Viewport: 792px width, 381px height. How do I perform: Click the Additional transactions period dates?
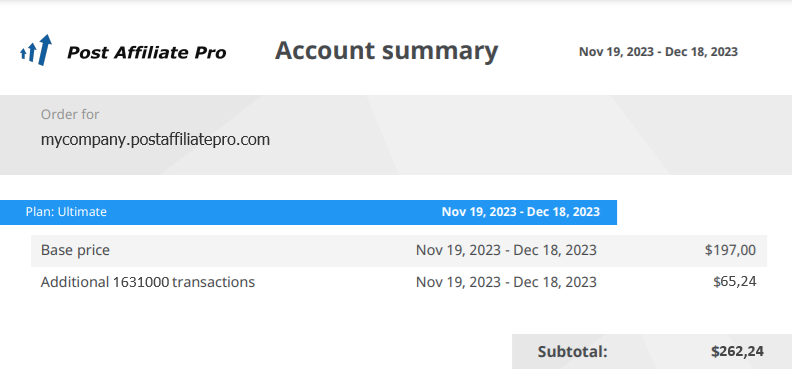[x=506, y=282]
